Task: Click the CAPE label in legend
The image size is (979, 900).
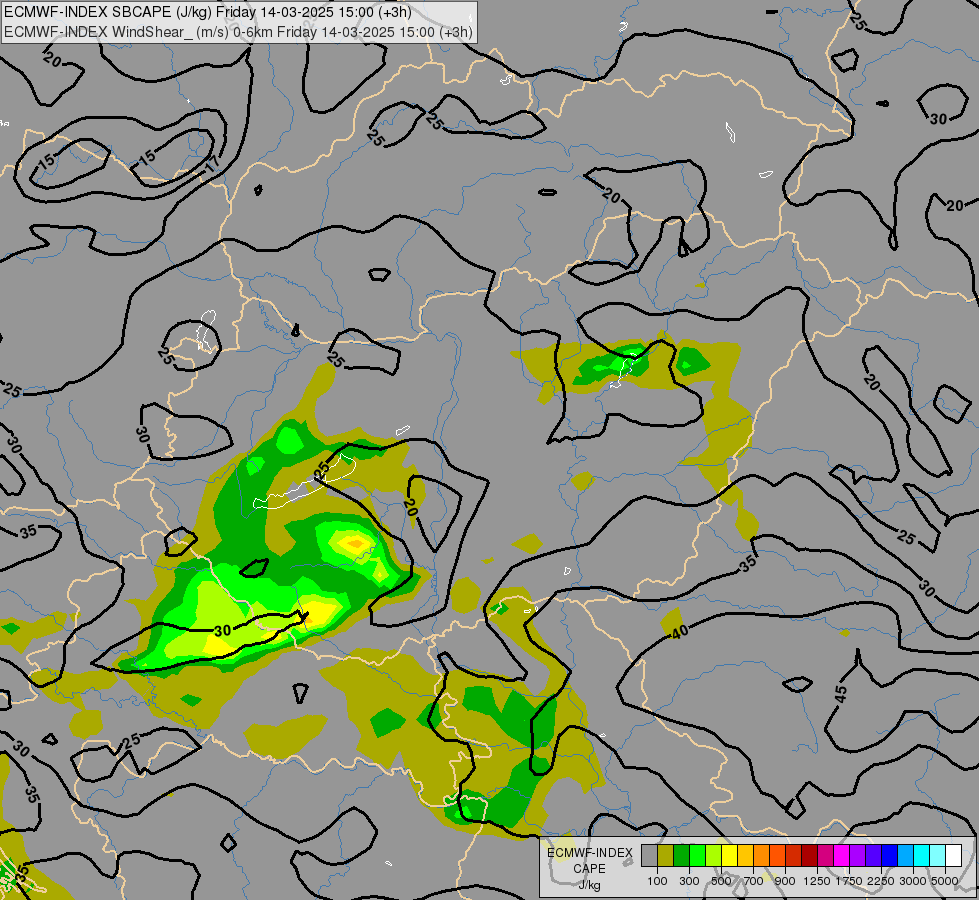Action: tap(589, 869)
